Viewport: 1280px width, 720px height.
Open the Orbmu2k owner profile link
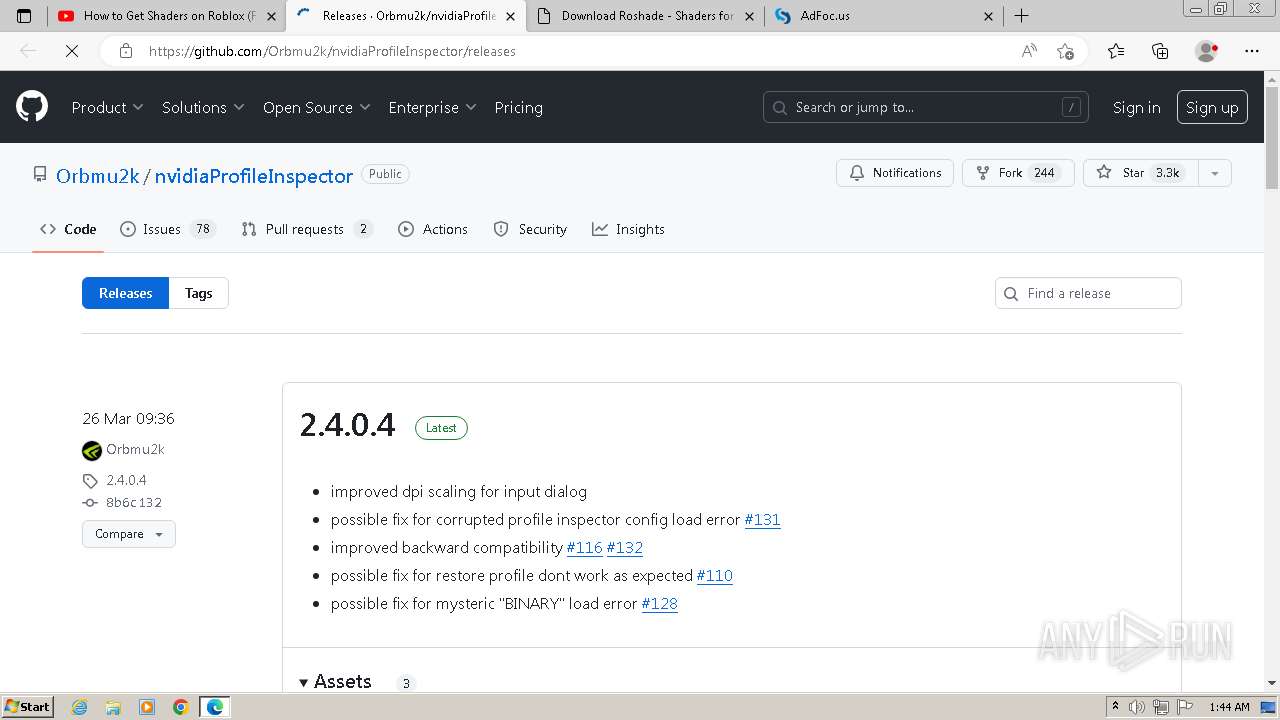98,176
